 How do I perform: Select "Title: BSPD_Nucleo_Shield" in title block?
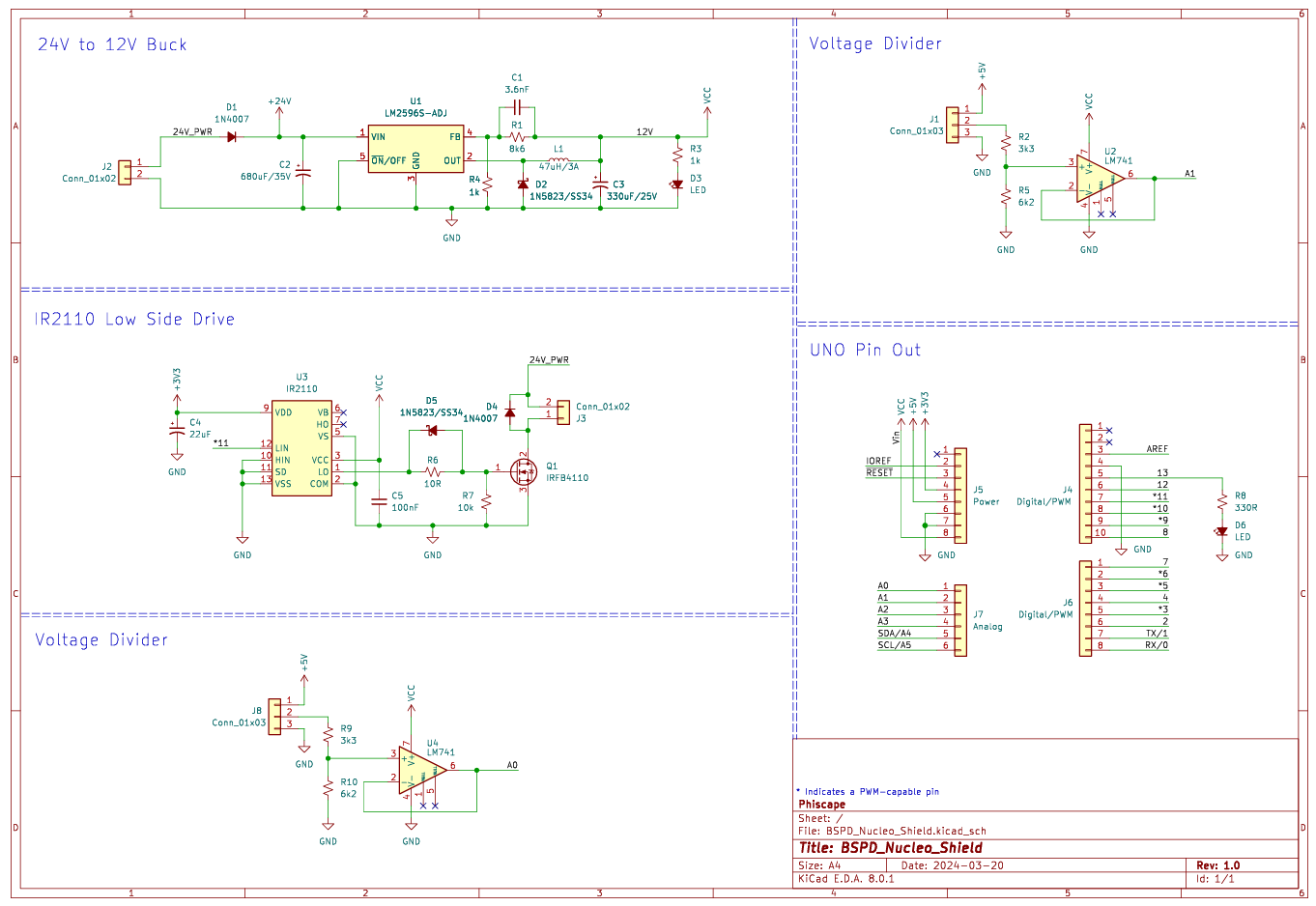point(890,848)
